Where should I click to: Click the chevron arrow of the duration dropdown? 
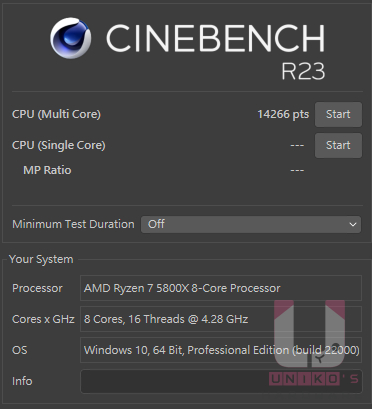[353, 224]
